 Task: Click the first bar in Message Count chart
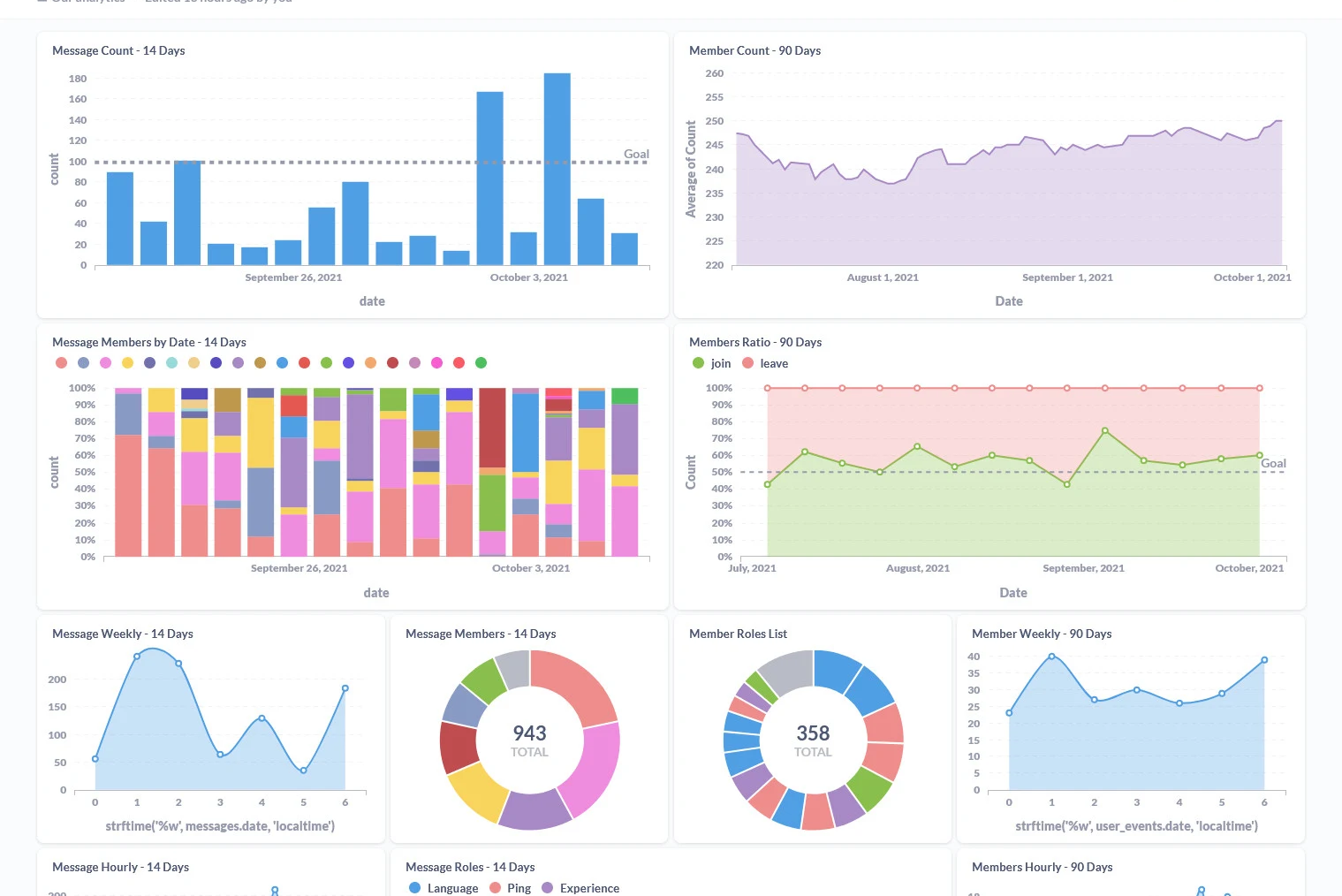pyautogui.click(x=120, y=218)
